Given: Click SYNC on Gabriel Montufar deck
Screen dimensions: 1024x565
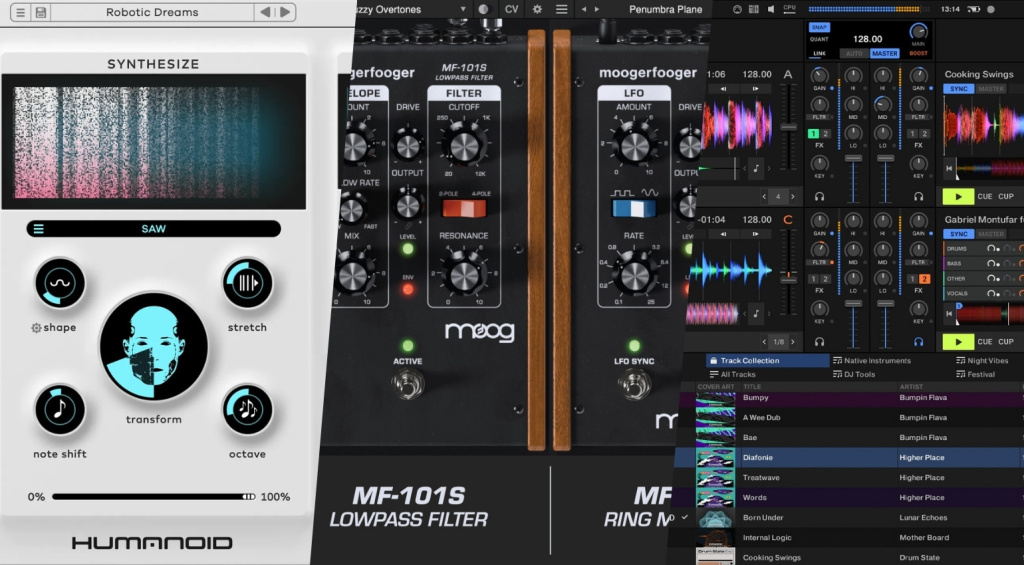Looking at the screenshot, I should 959,234.
